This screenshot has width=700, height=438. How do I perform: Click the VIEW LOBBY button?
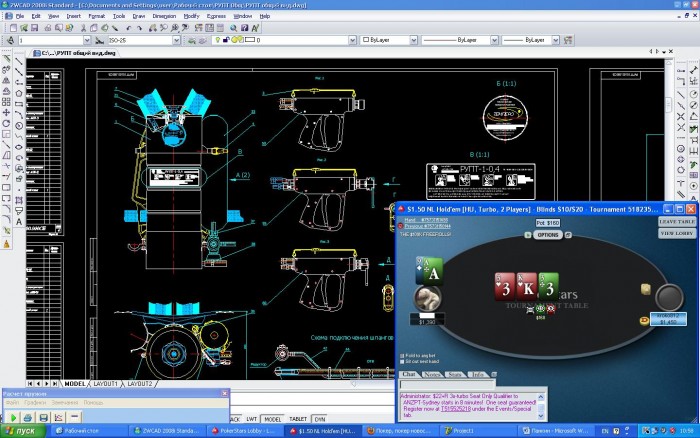tap(677, 233)
